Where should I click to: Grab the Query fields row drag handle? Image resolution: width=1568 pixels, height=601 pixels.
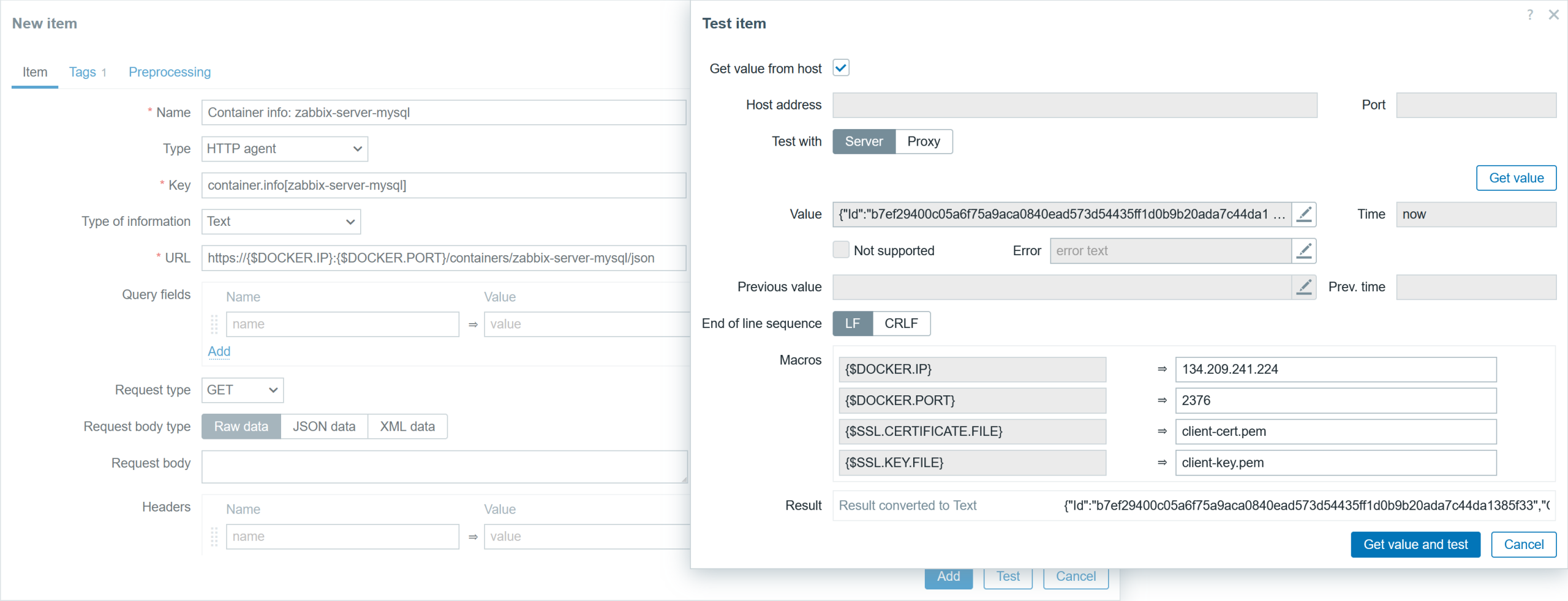(214, 324)
